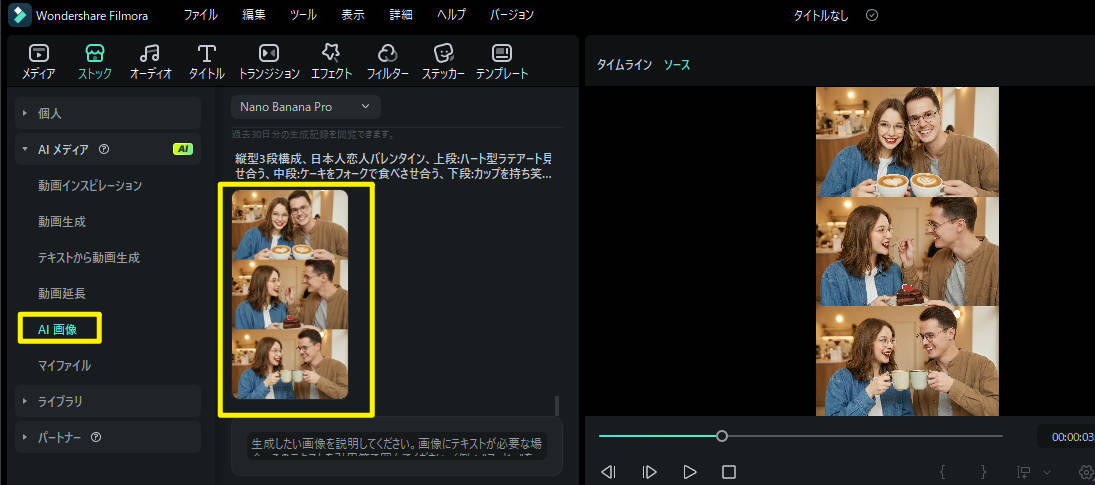Stop the preview playback
This screenshot has height=485, width=1095.
729,472
